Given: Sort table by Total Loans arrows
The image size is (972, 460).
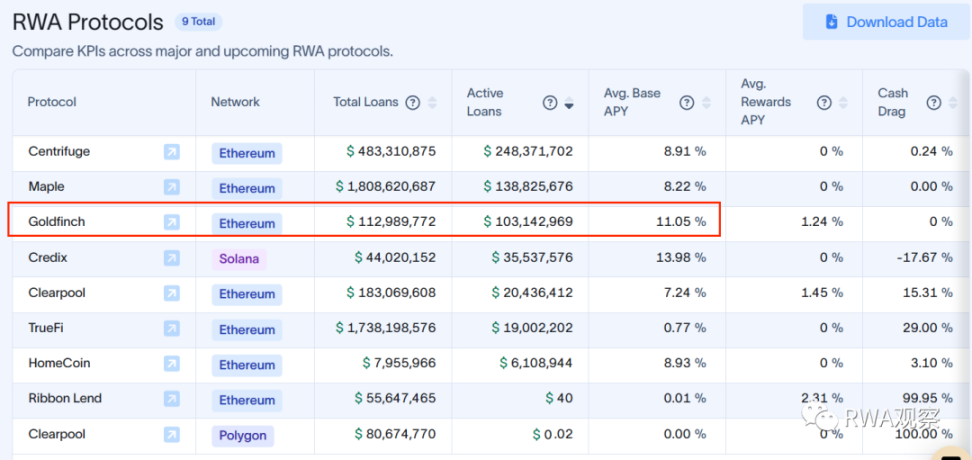Looking at the screenshot, I should [x=432, y=102].
